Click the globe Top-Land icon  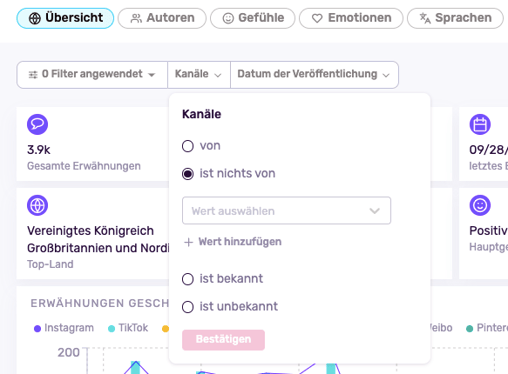click(37, 205)
